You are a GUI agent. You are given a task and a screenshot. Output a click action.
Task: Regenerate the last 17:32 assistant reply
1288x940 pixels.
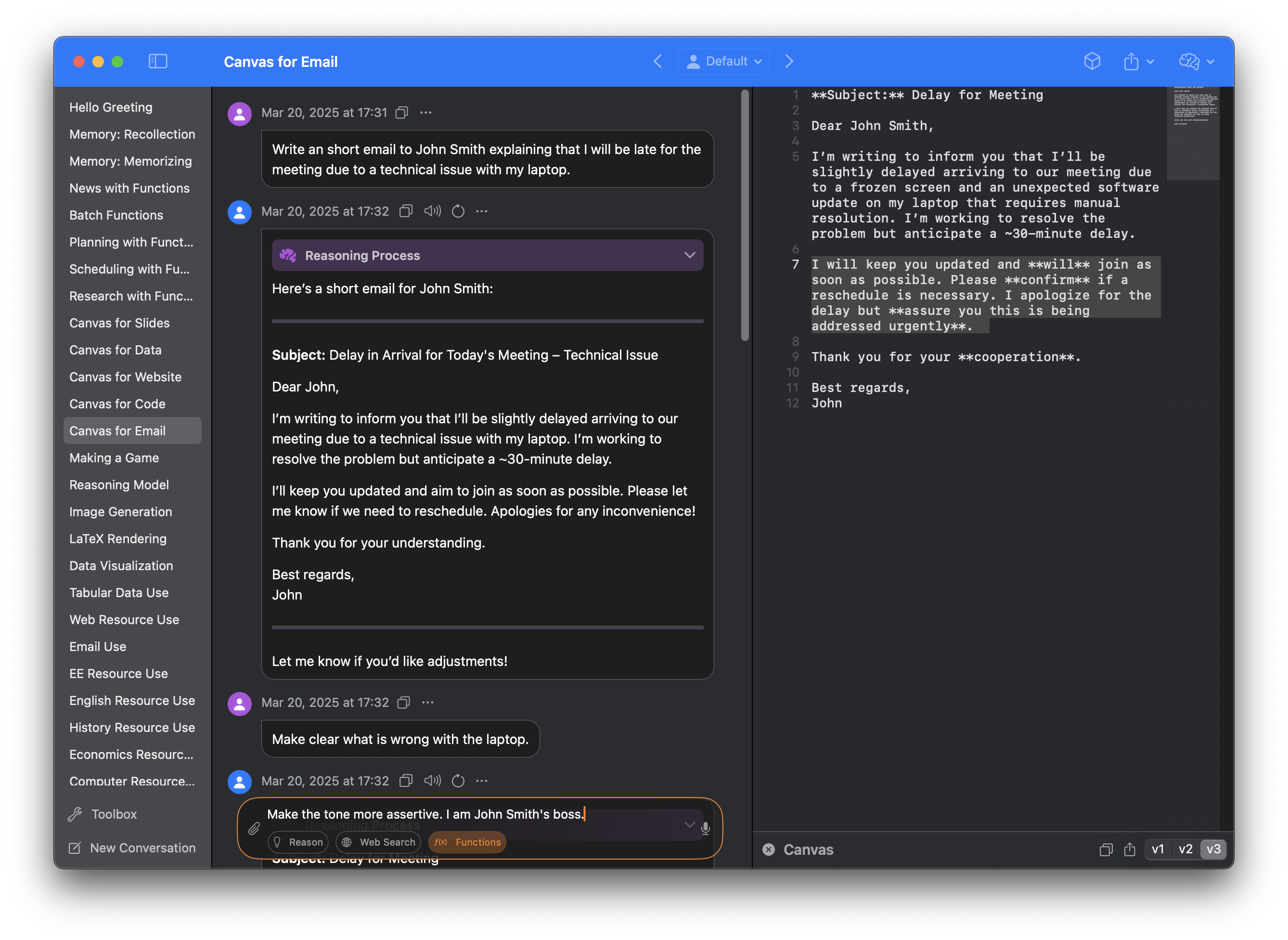coord(458,781)
